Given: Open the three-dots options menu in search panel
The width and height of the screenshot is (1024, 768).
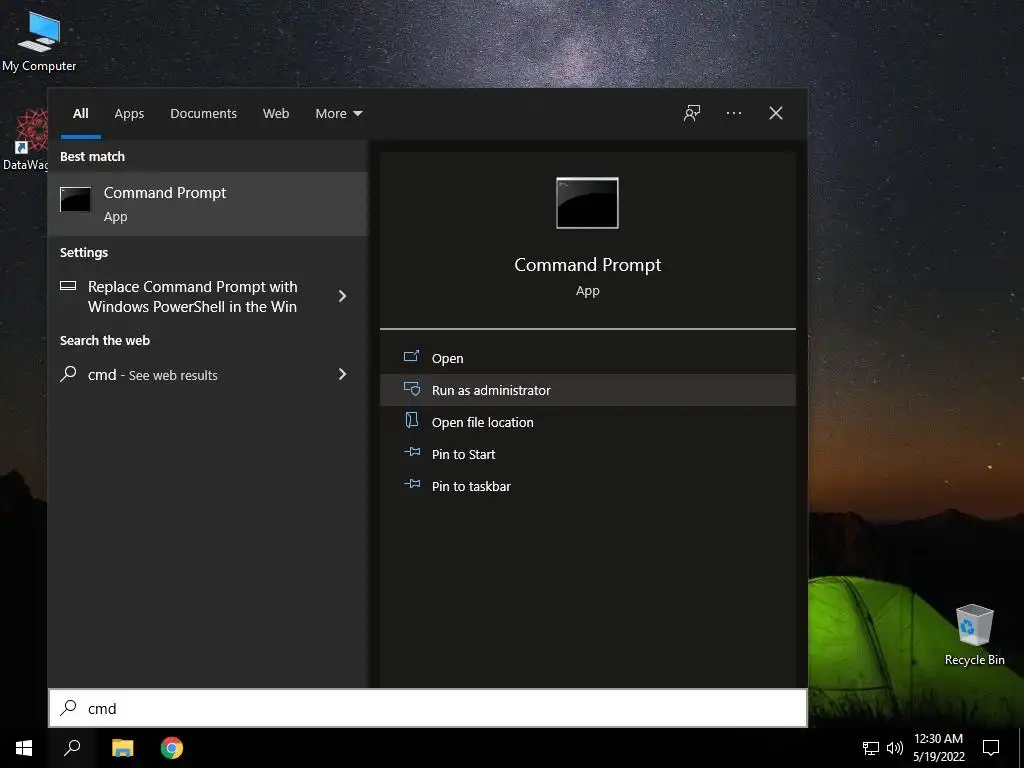Looking at the screenshot, I should point(733,114).
